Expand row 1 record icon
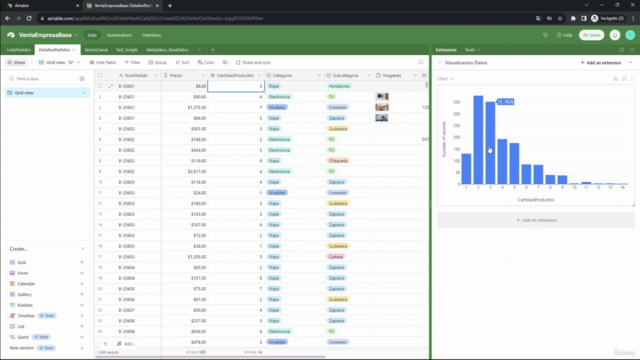 point(111,86)
